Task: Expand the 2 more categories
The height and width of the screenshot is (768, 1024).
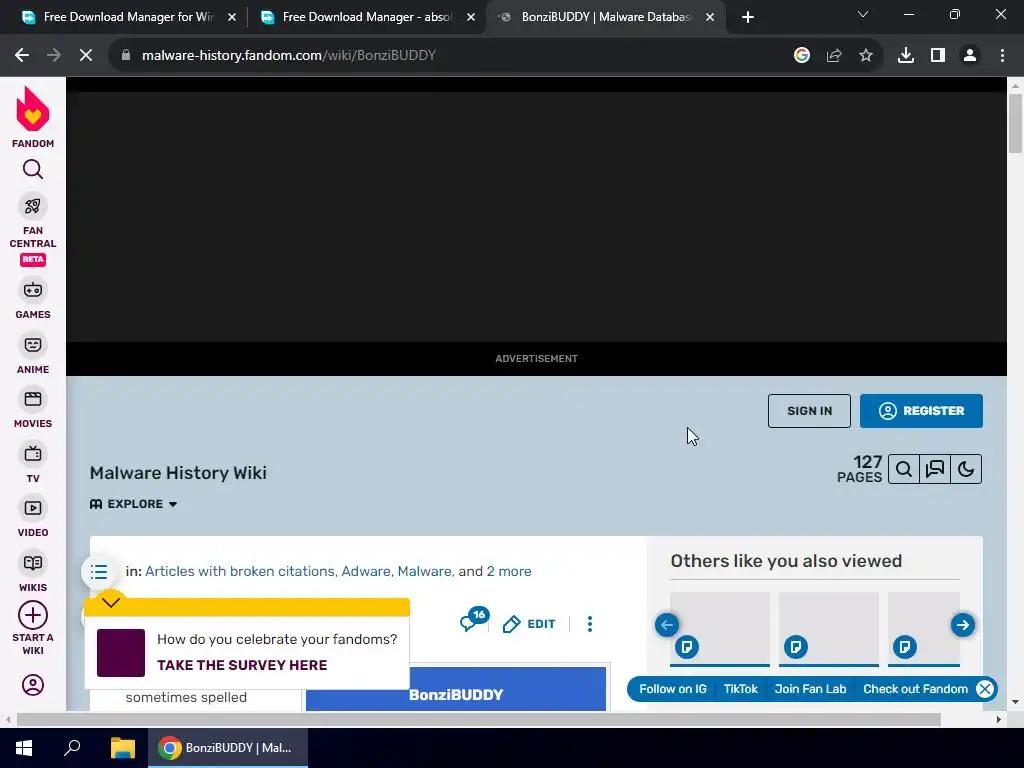Action: click(x=509, y=571)
